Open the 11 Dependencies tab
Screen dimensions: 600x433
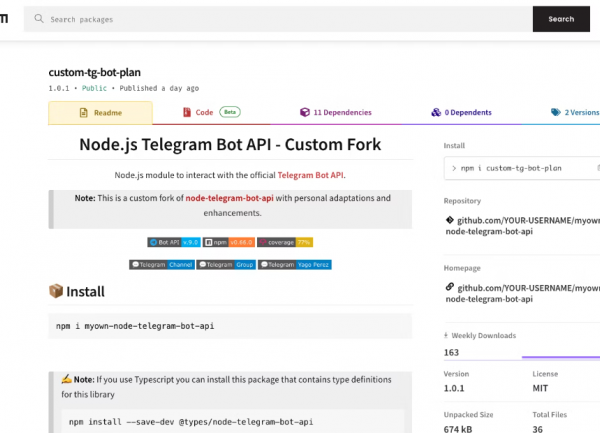point(336,112)
